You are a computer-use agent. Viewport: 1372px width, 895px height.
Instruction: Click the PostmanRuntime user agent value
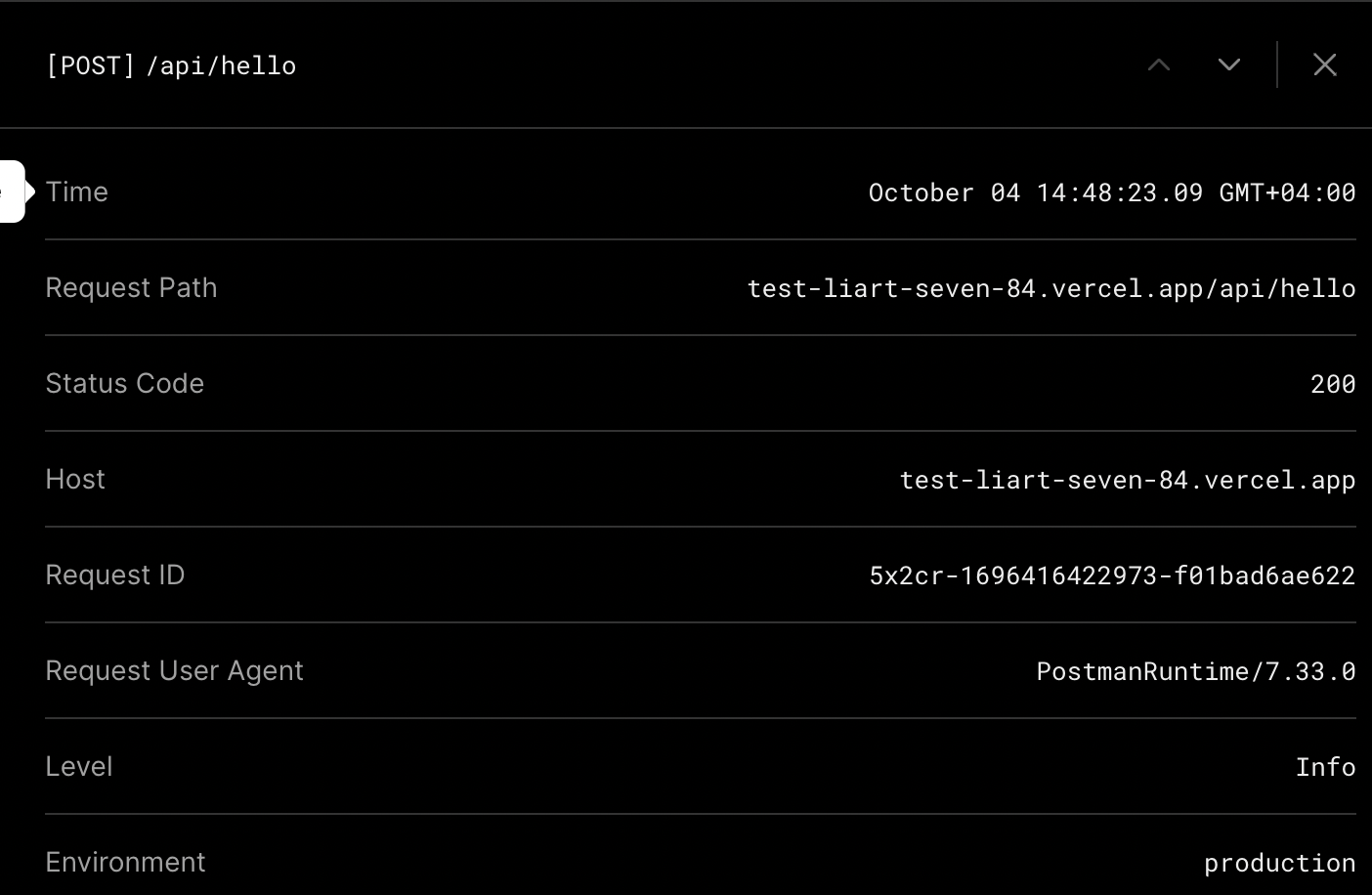pyautogui.click(x=1196, y=671)
